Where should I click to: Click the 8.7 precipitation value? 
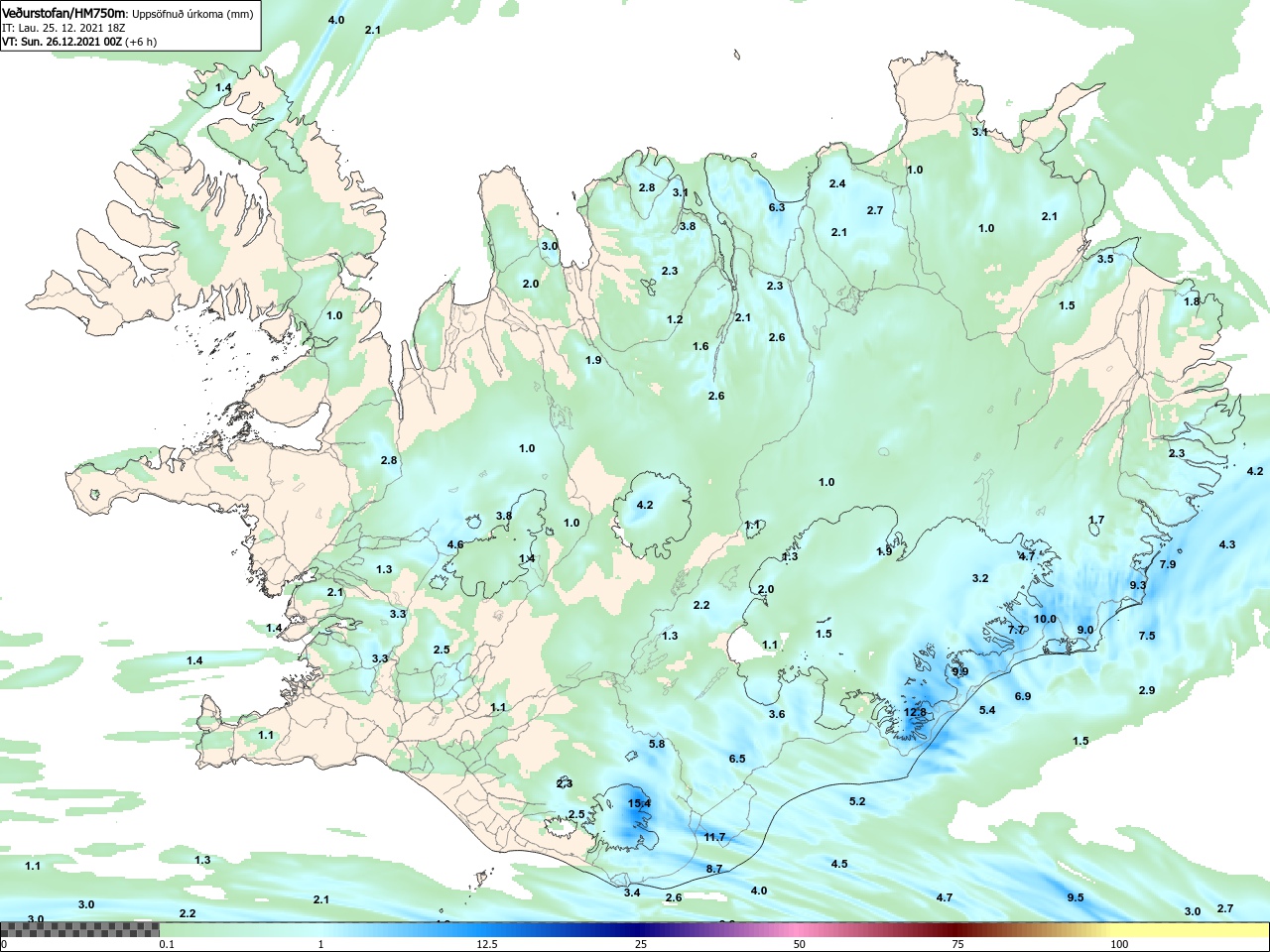714,869
